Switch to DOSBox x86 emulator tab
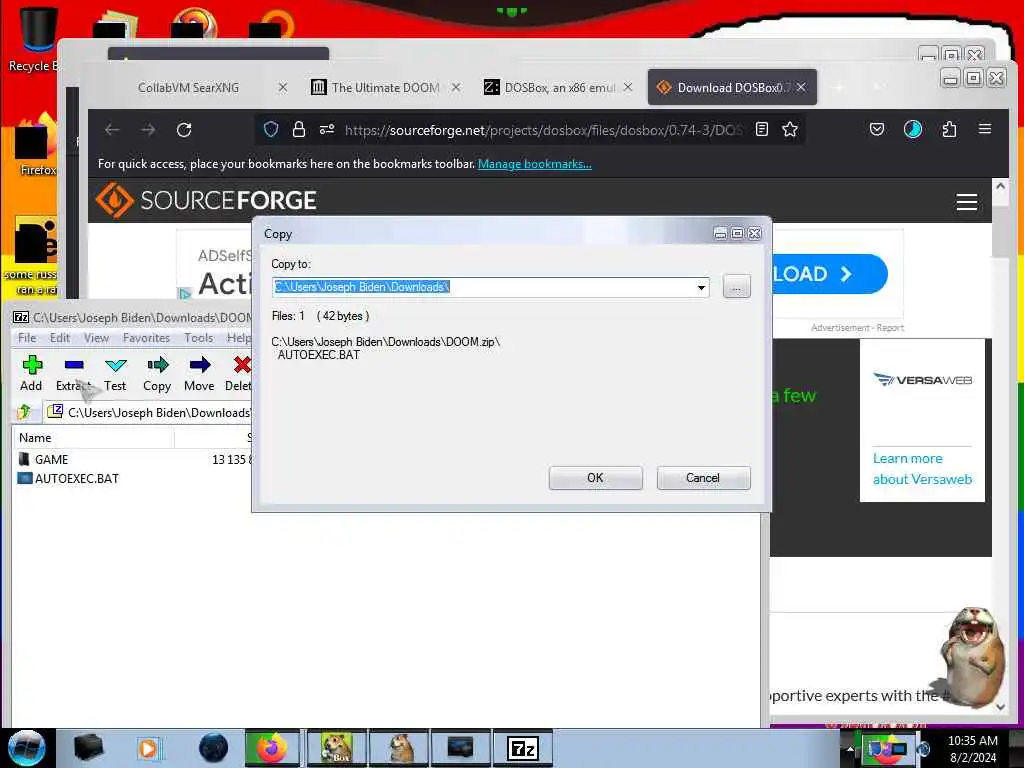The height and width of the screenshot is (768, 1024). pos(558,88)
